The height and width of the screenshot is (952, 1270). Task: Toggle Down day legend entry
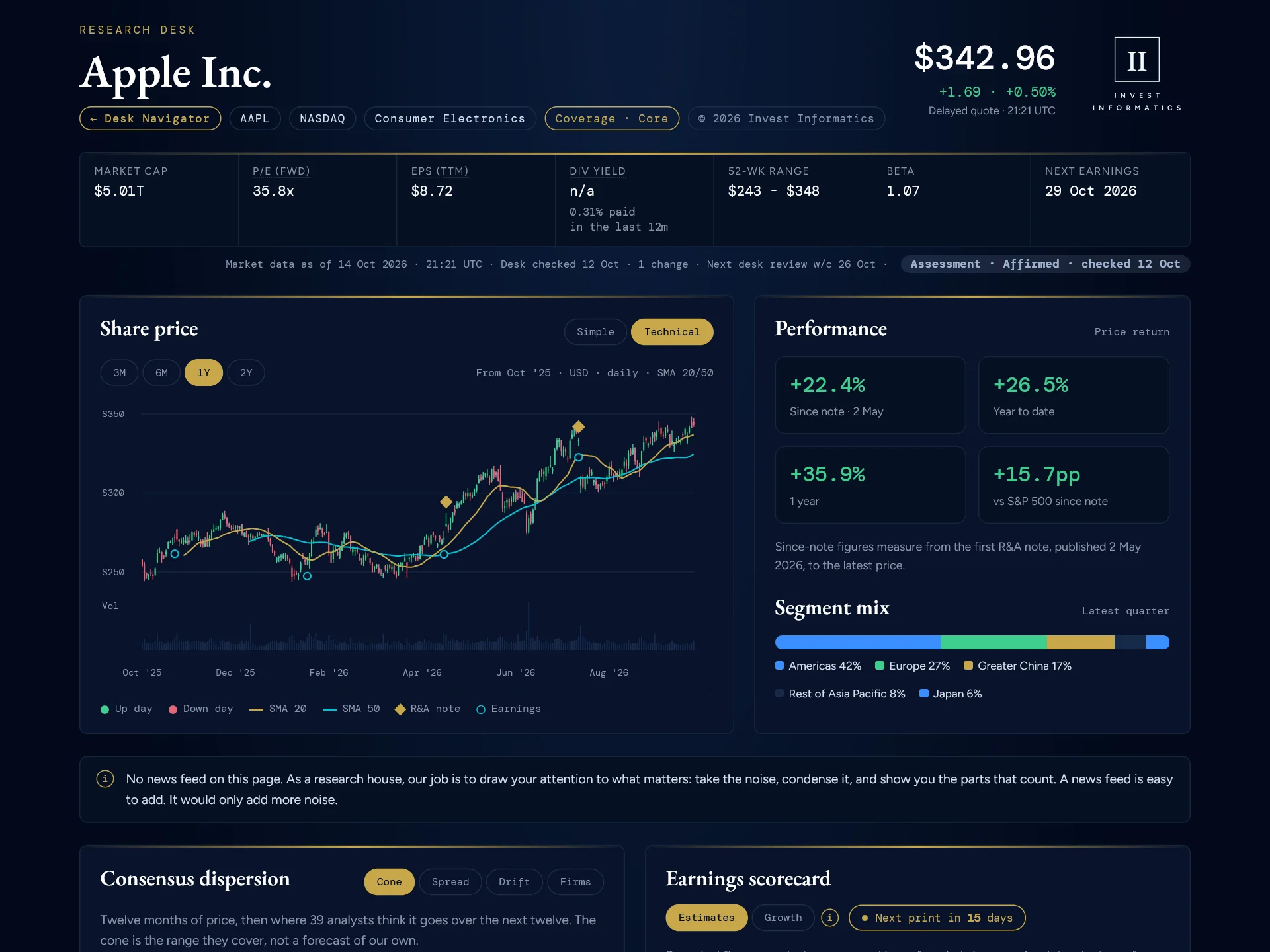pos(201,709)
